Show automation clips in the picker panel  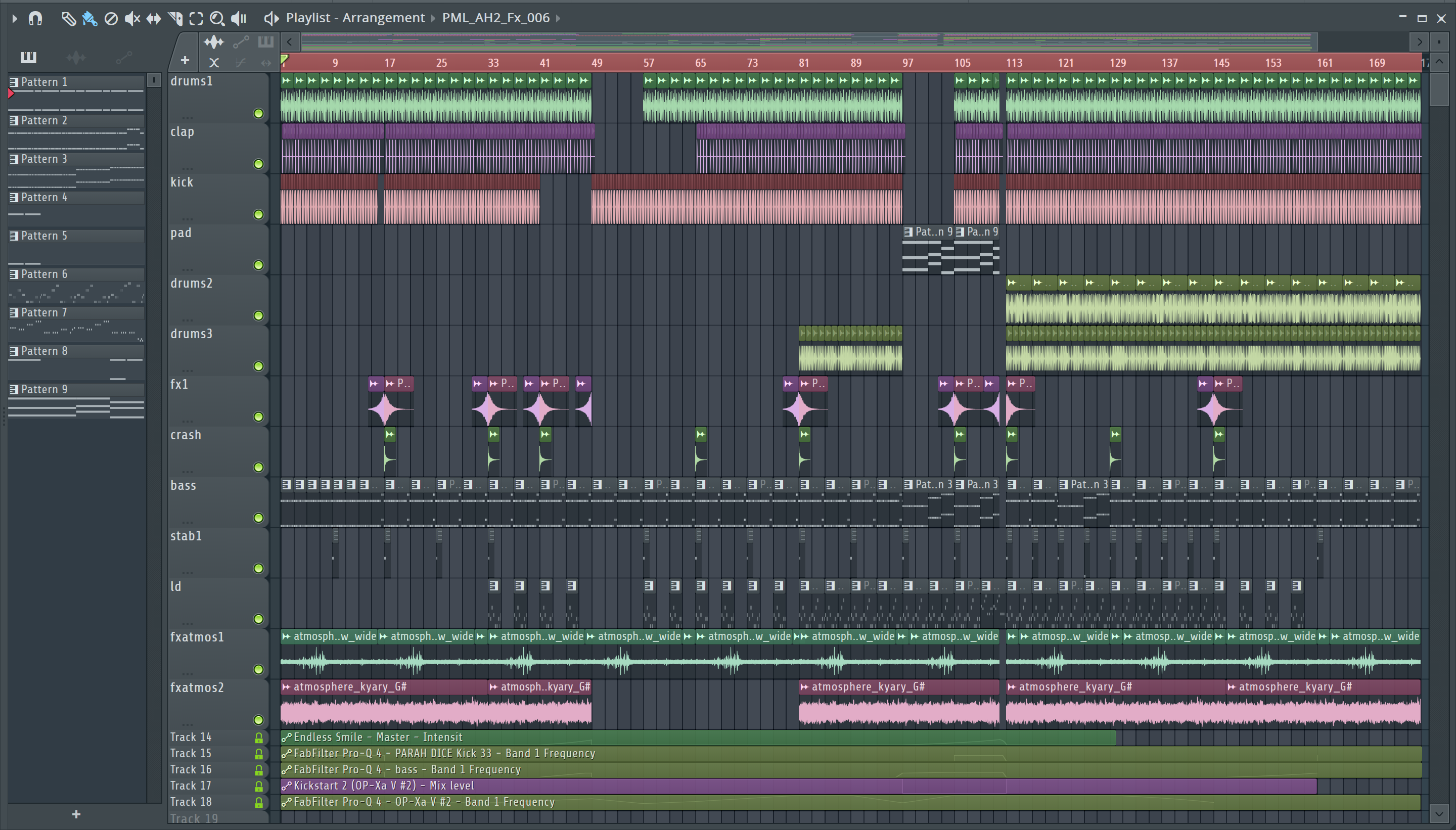coord(124,57)
